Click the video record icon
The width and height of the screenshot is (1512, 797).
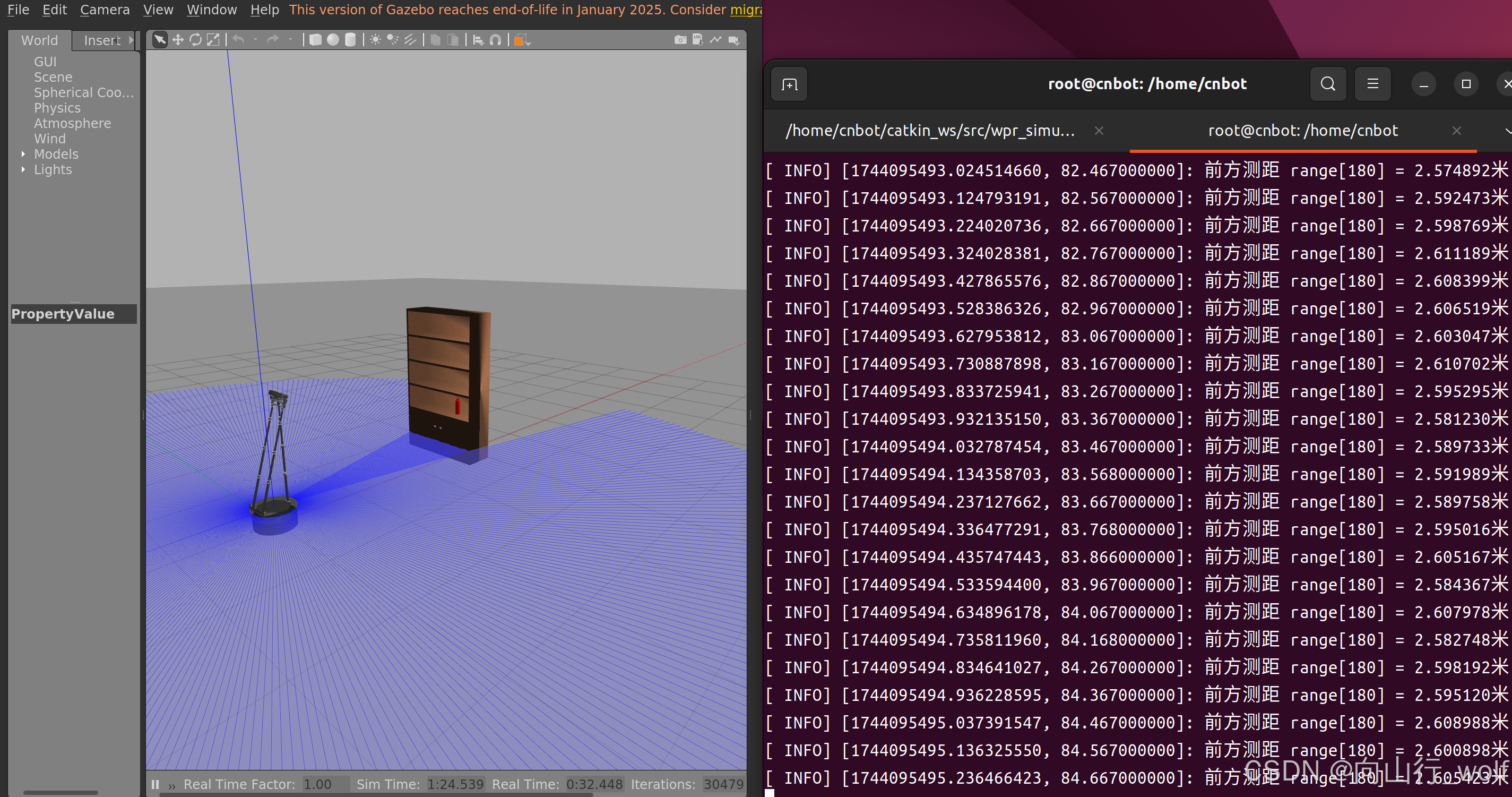click(x=733, y=40)
